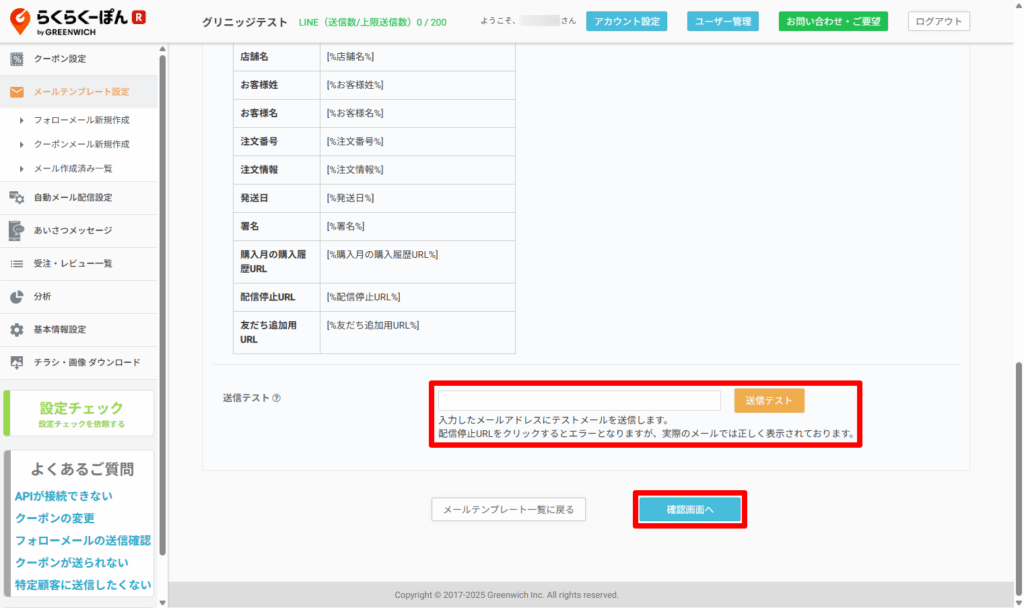1024x608 pixels.
Task: Expand クーポンメール新規作成 submenu item
Action: [x=80, y=144]
